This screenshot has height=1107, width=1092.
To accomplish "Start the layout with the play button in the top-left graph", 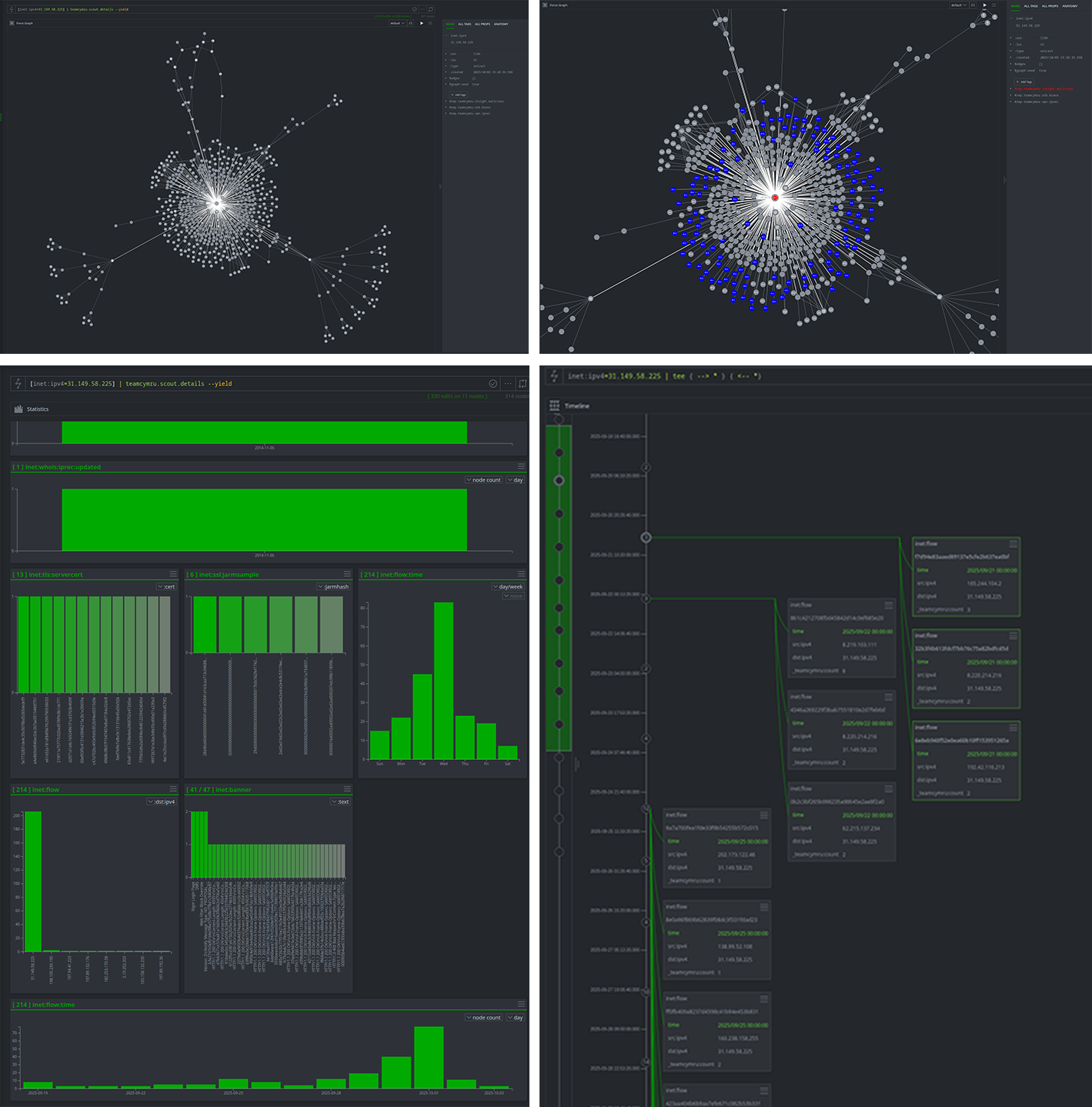I will (421, 23).
